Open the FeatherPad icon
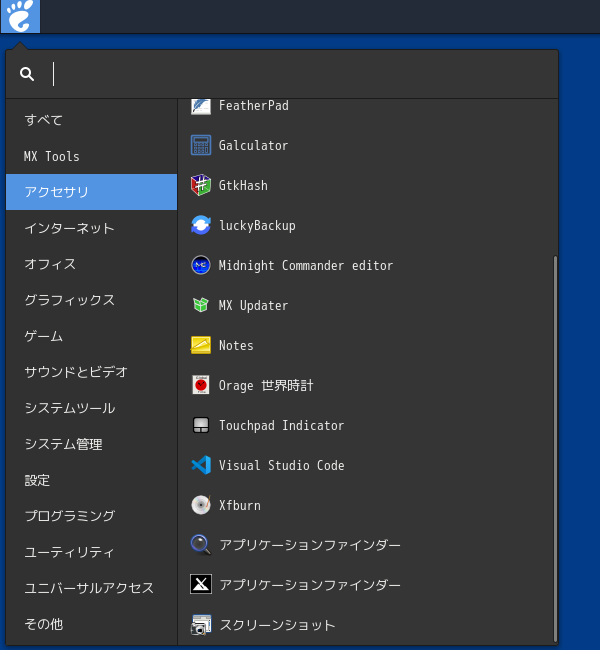Image resolution: width=600 pixels, height=650 pixels. [201, 106]
